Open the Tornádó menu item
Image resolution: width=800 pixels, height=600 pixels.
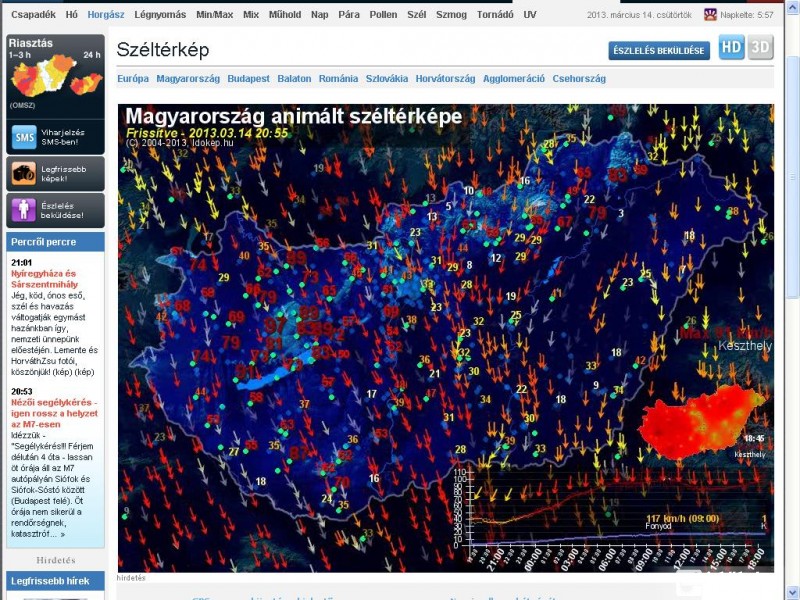[495, 15]
